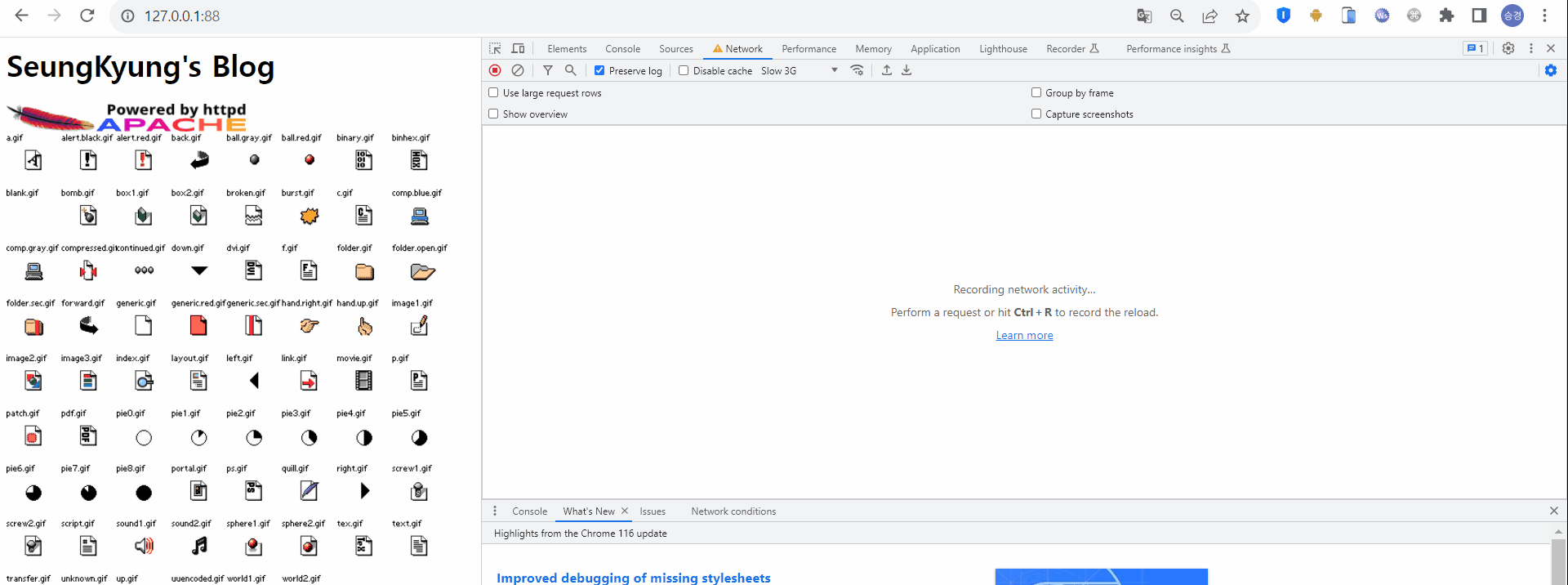Open Chrome three-dot menu

point(1544,16)
